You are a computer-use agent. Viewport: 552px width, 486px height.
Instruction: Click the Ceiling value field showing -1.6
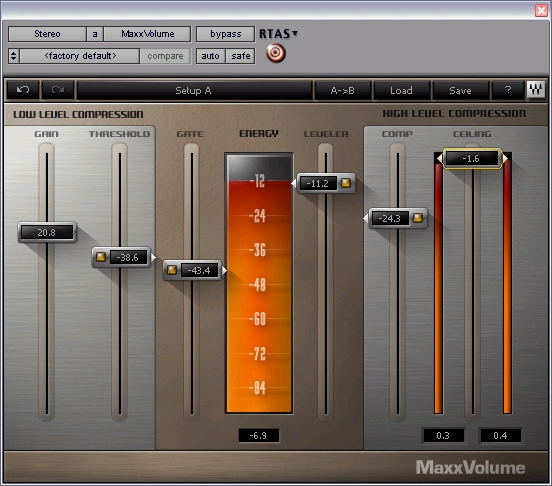(x=471, y=158)
